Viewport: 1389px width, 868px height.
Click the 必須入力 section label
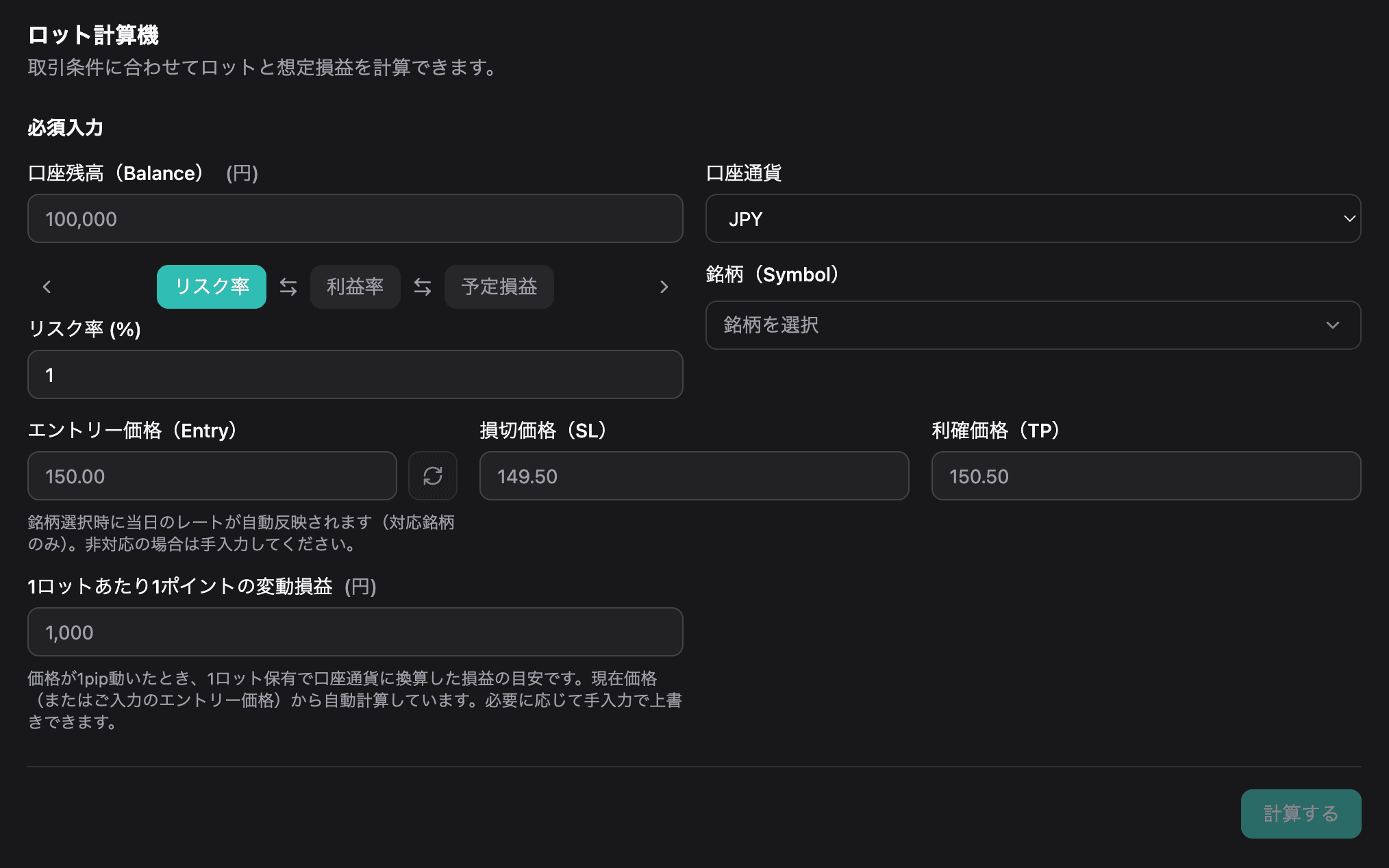pos(65,128)
